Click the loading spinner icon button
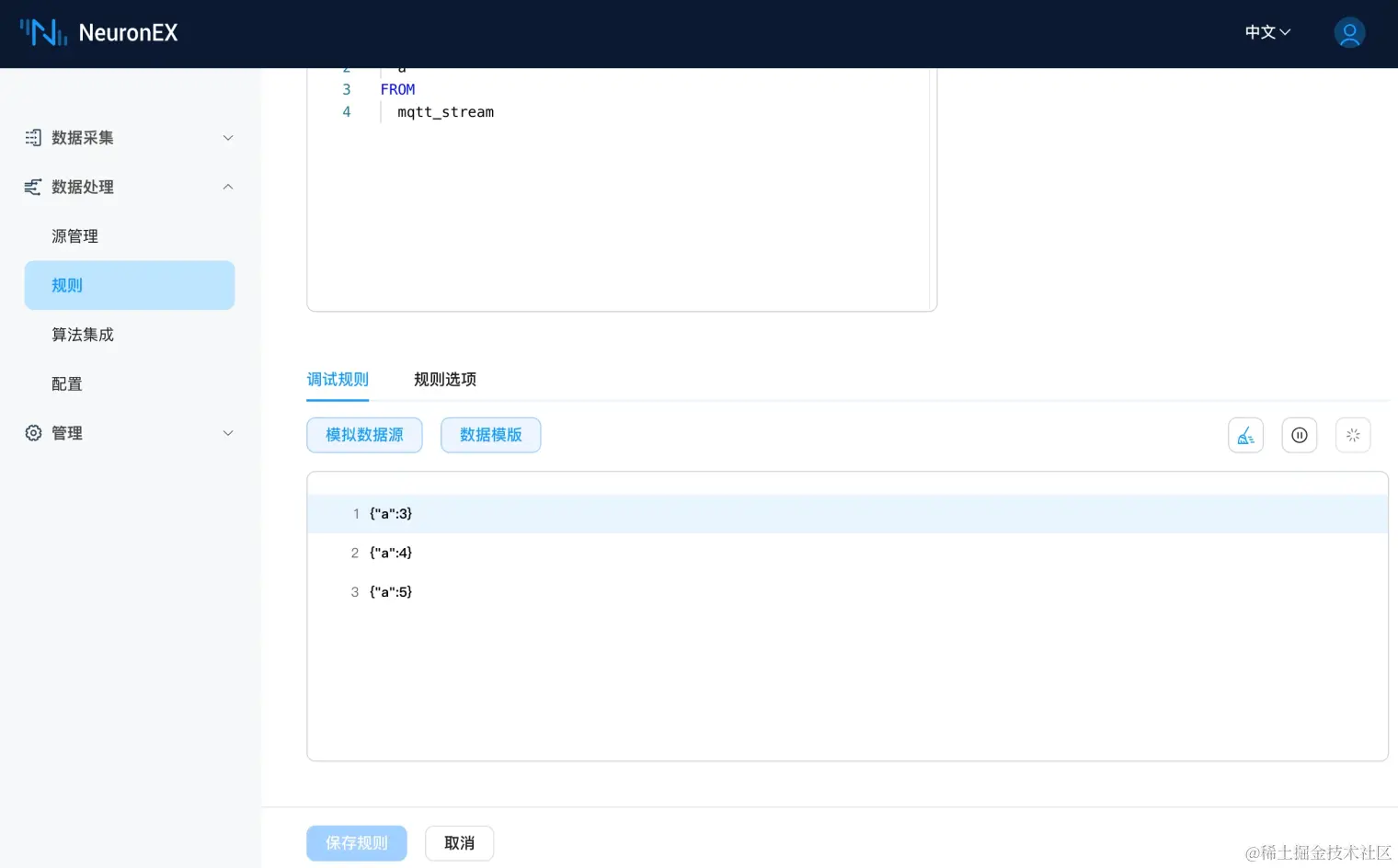Screen dimensions: 1398x868 (1353, 435)
